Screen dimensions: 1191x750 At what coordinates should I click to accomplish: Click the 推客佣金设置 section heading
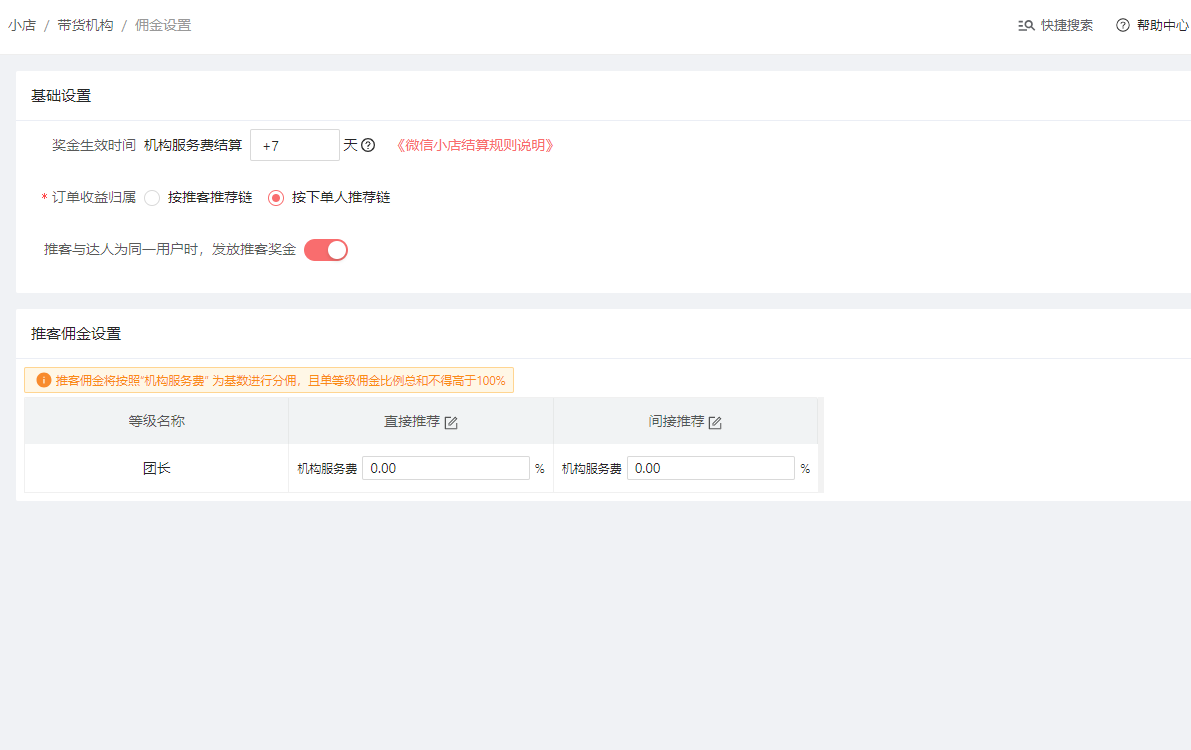76,334
